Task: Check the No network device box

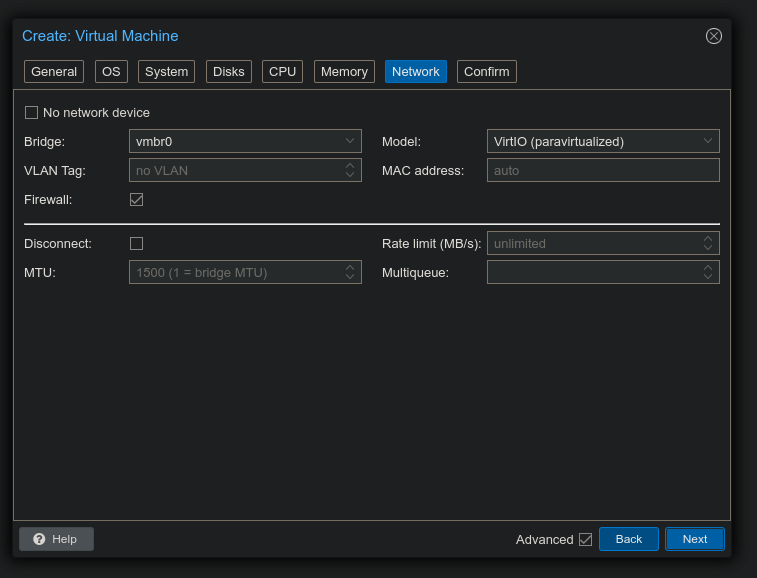Action: pos(31,113)
